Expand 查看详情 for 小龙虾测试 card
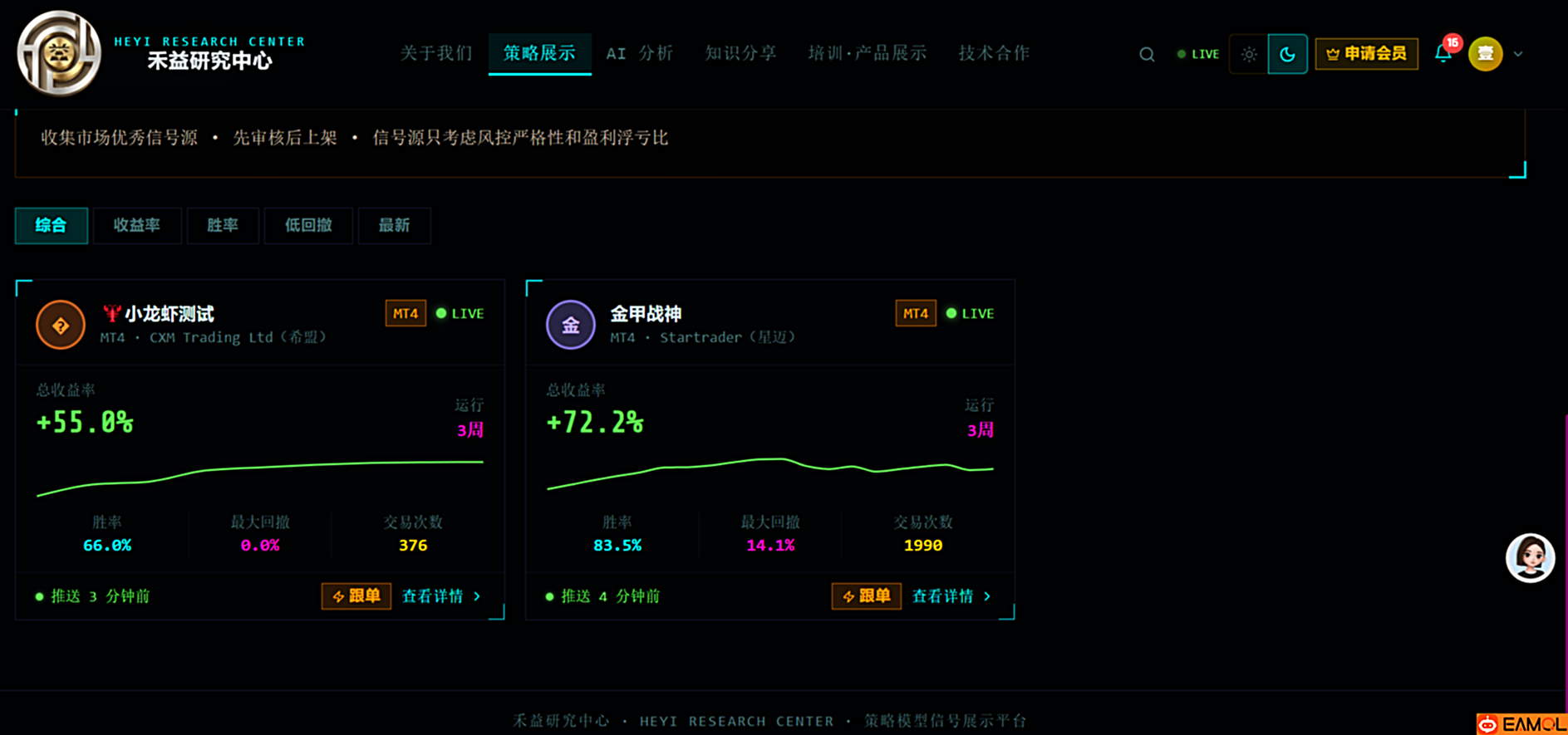Screen dimensions: 1568x735 tap(440, 596)
